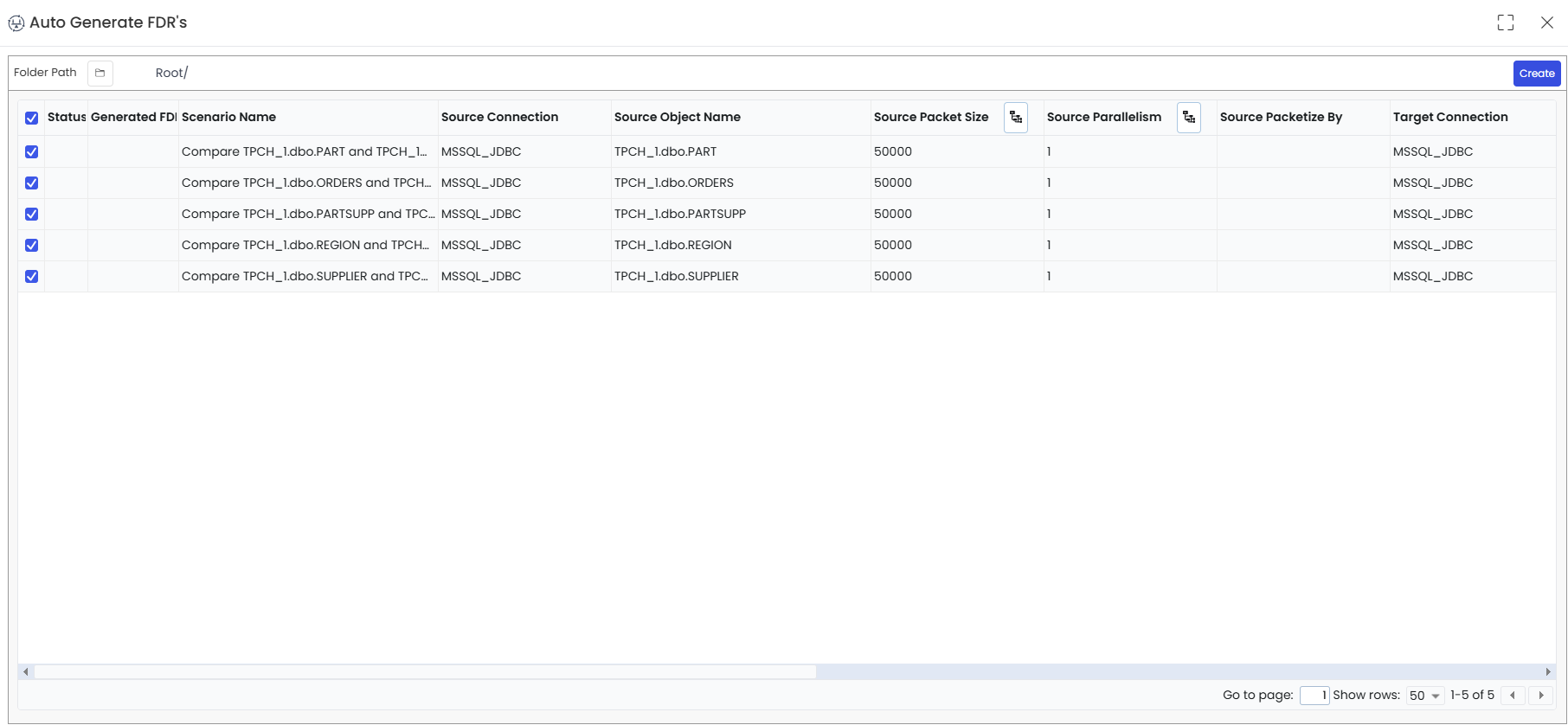Image resolution: width=1568 pixels, height=725 pixels.
Task: Click the Source Parallelism header text
Action: [x=1104, y=117]
